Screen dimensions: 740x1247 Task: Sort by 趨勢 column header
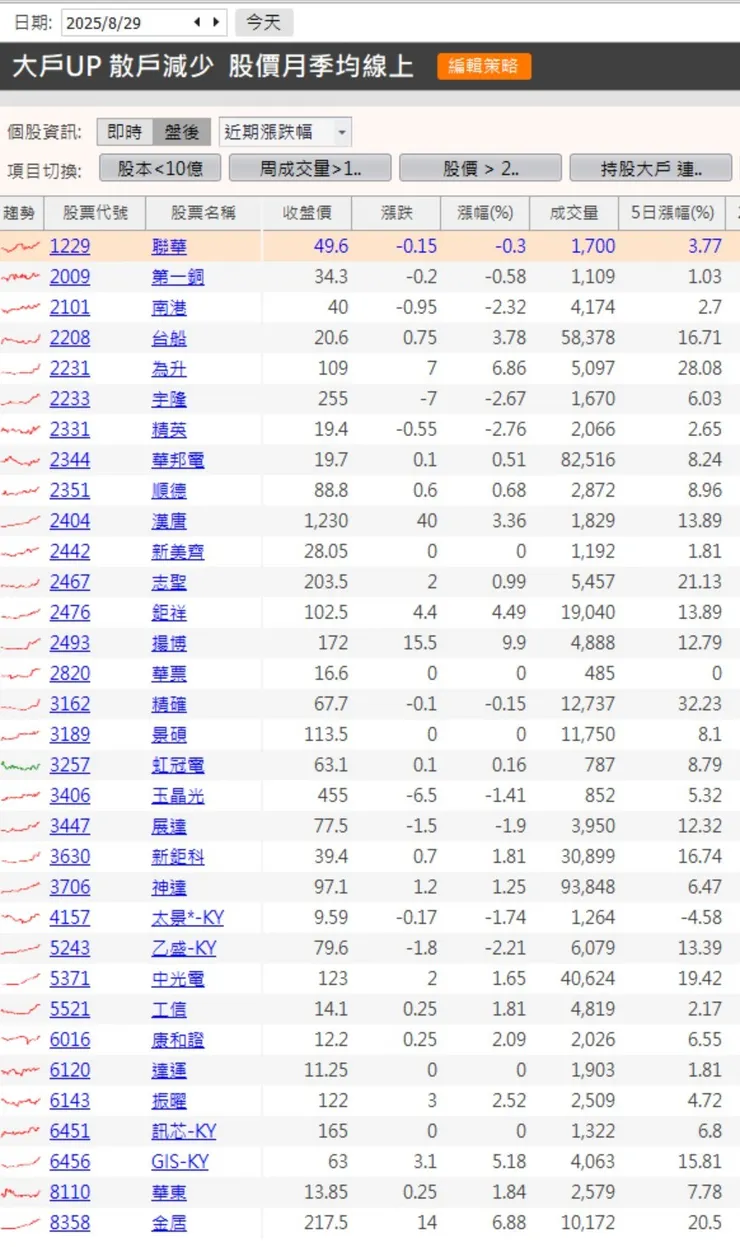point(19,213)
